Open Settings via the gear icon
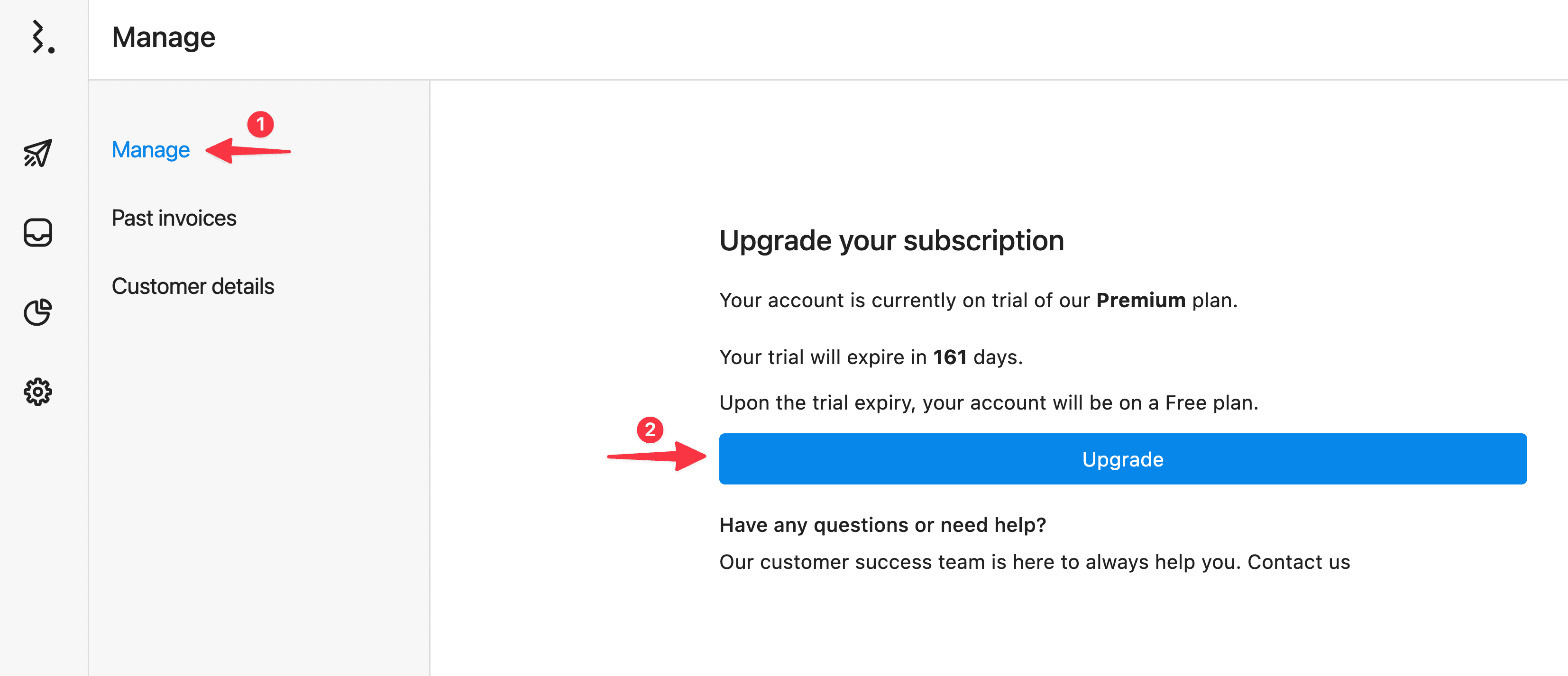 (x=38, y=392)
